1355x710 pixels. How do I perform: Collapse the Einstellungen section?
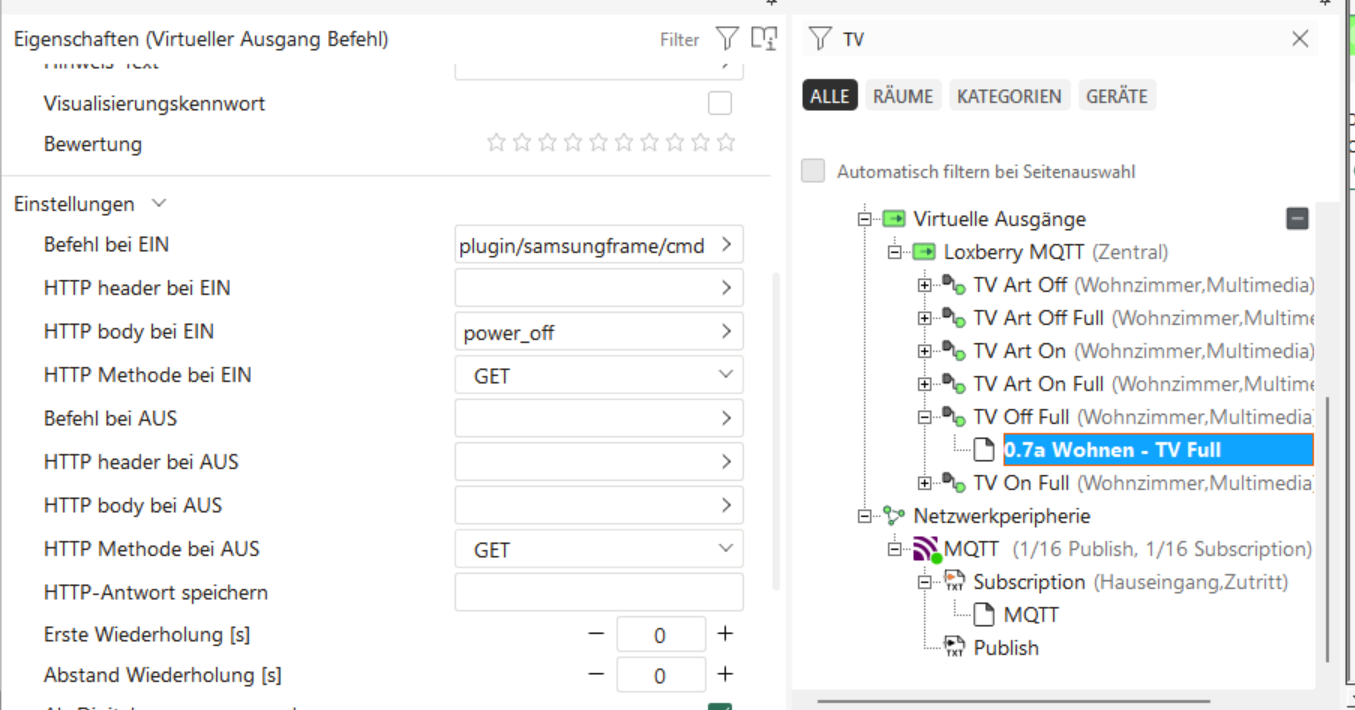(x=159, y=204)
